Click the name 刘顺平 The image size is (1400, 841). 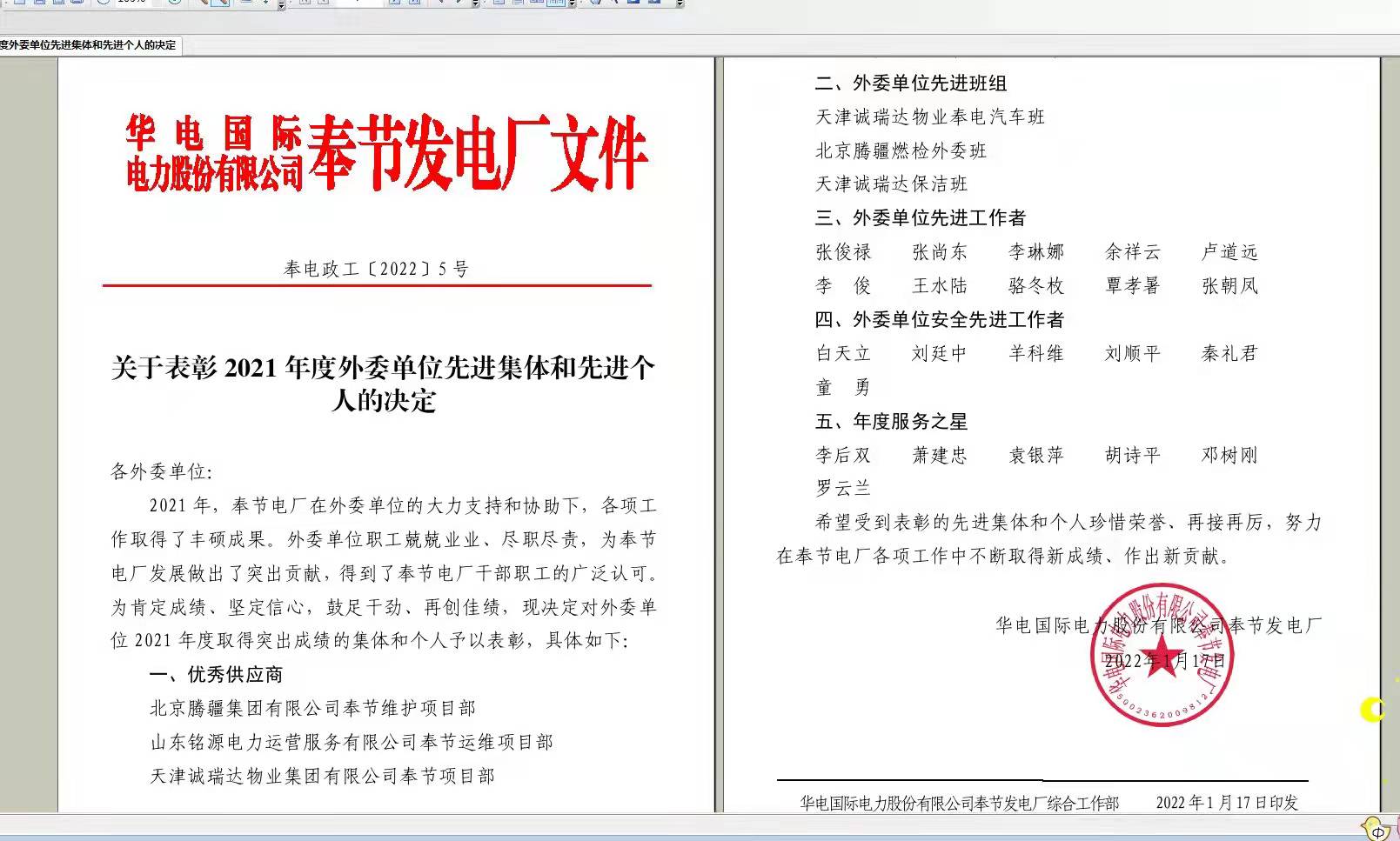1133,353
